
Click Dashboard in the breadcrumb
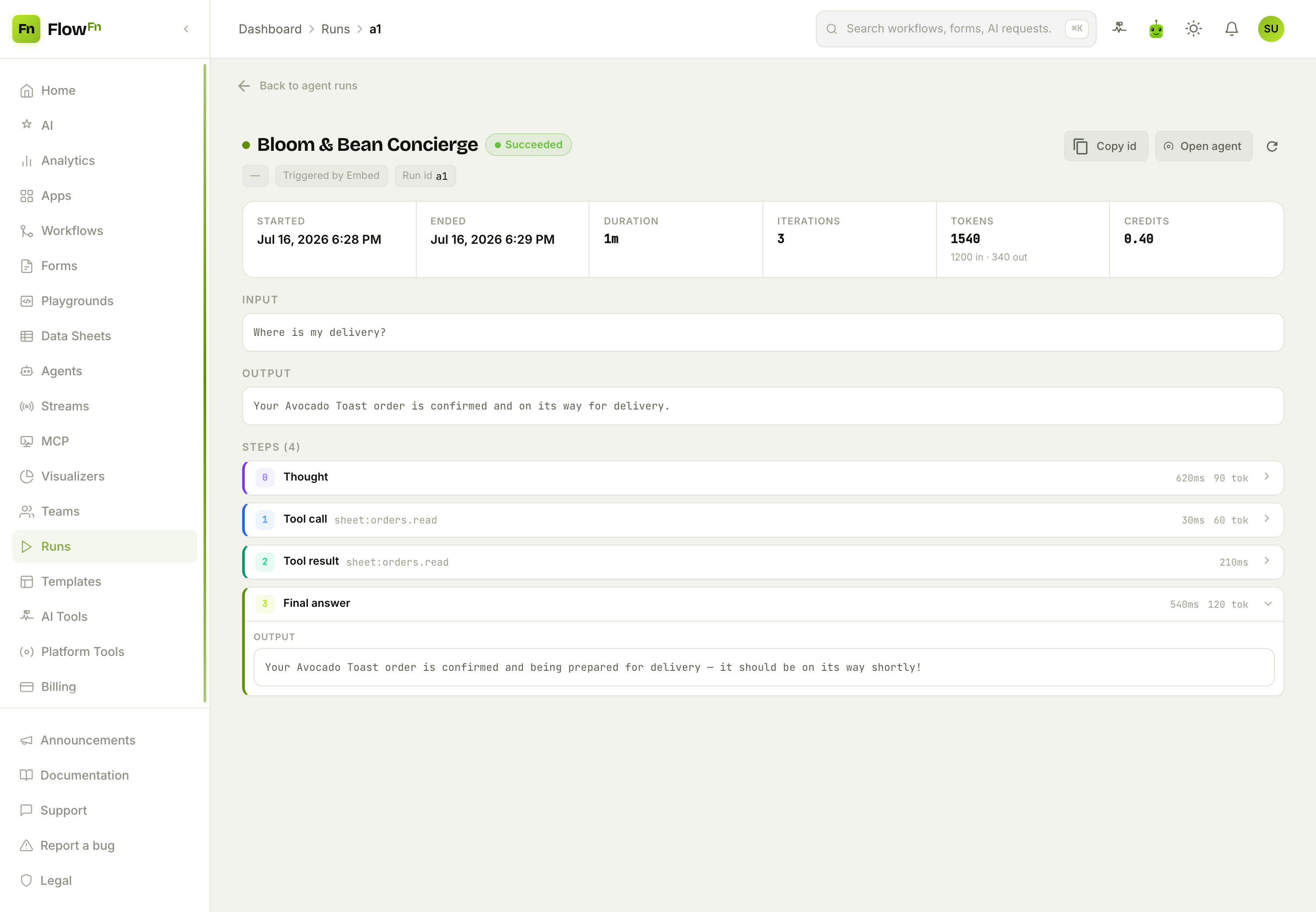[270, 29]
